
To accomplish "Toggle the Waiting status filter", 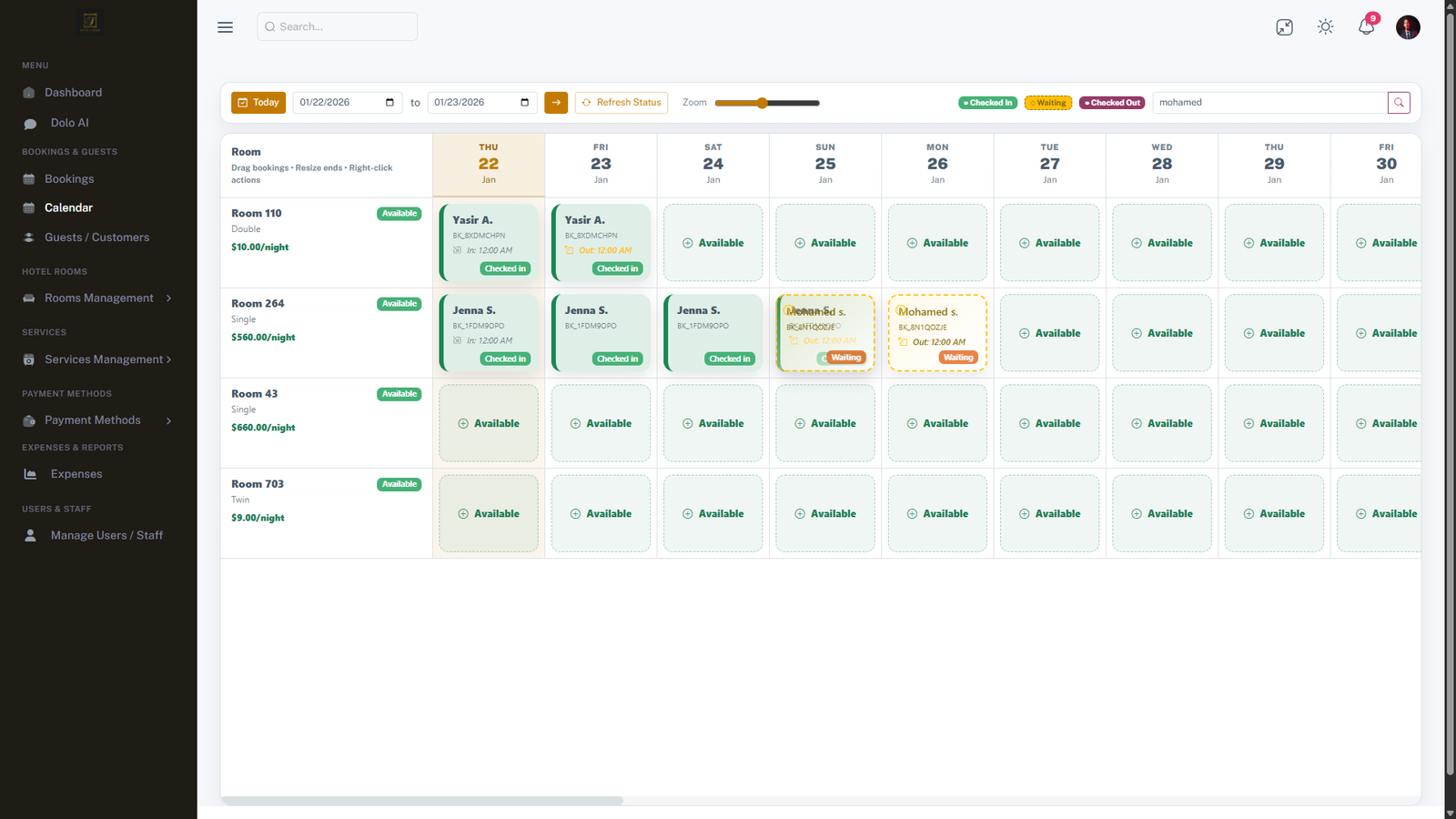I will (1048, 103).
